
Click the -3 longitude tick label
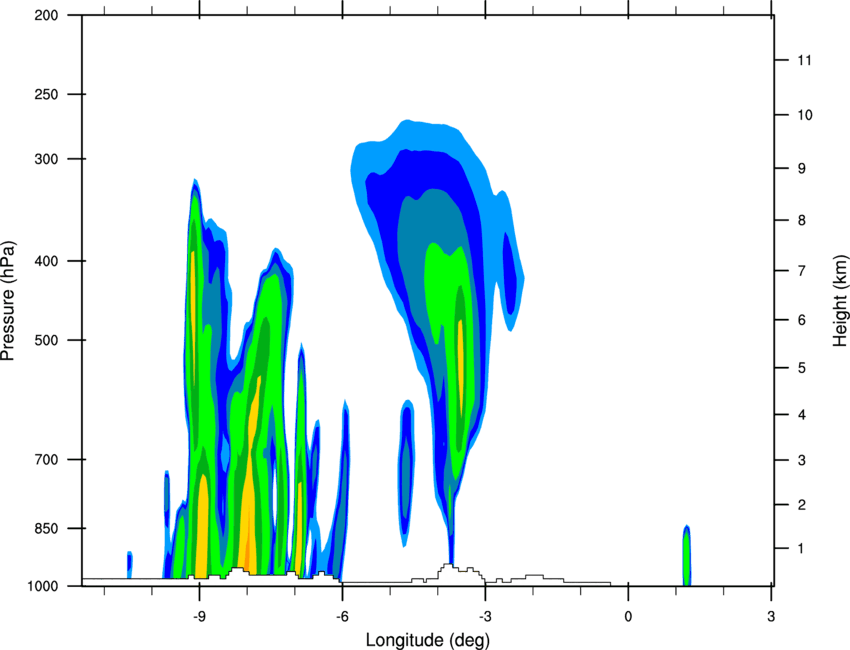485,616
